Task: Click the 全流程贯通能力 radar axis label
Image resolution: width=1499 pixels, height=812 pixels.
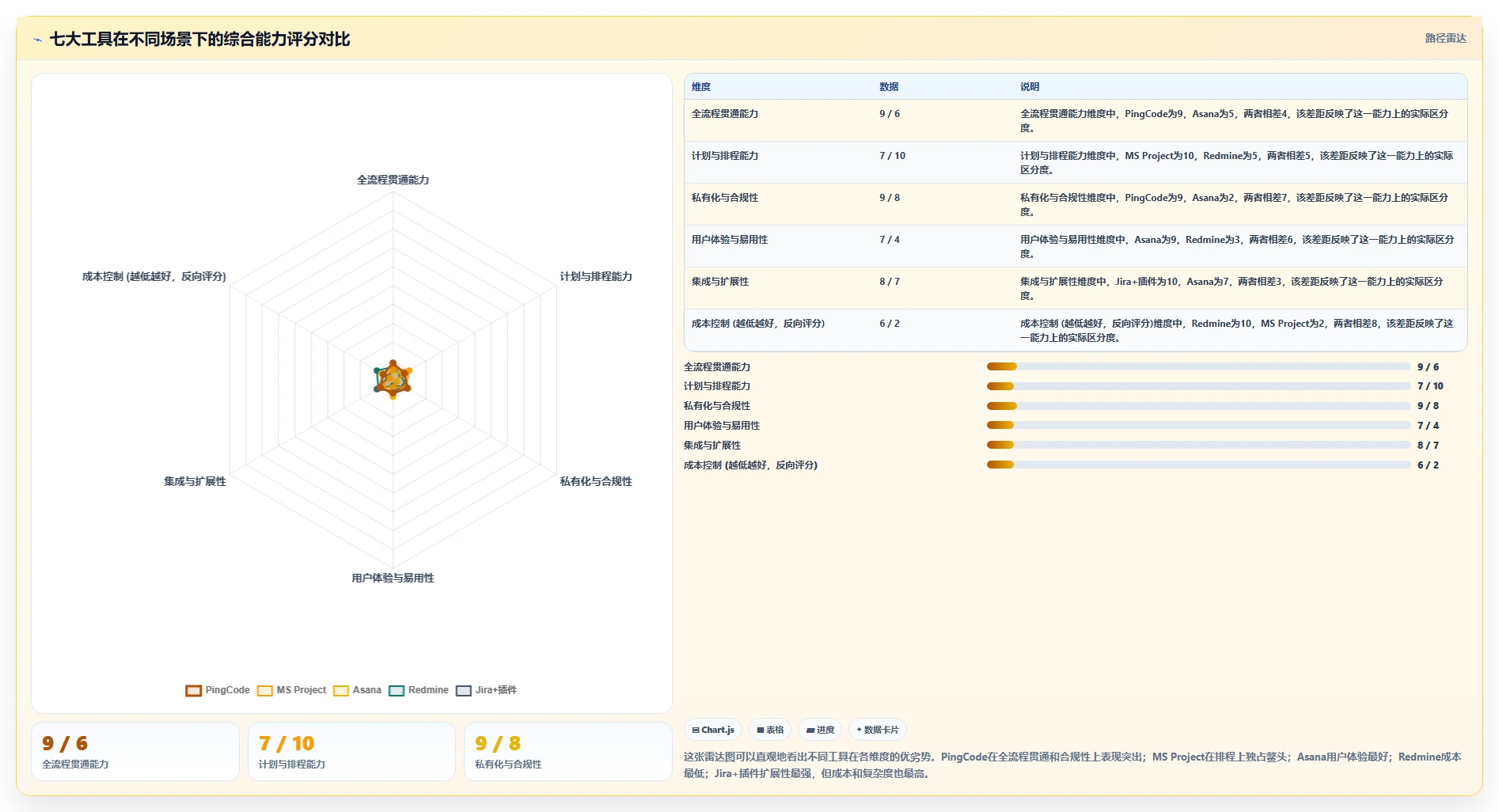Action: click(x=393, y=180)
